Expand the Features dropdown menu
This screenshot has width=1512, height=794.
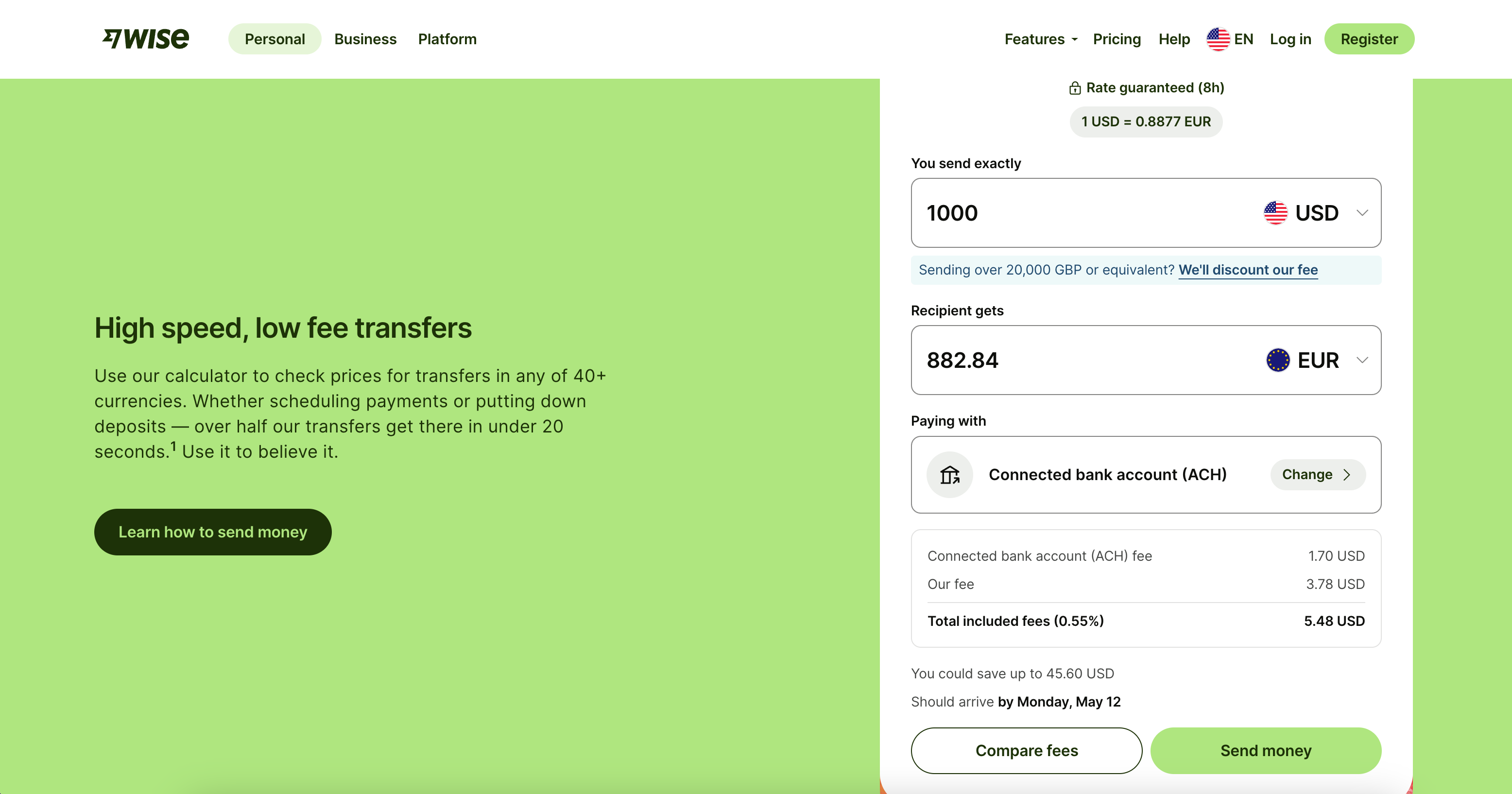point(1041,39)
